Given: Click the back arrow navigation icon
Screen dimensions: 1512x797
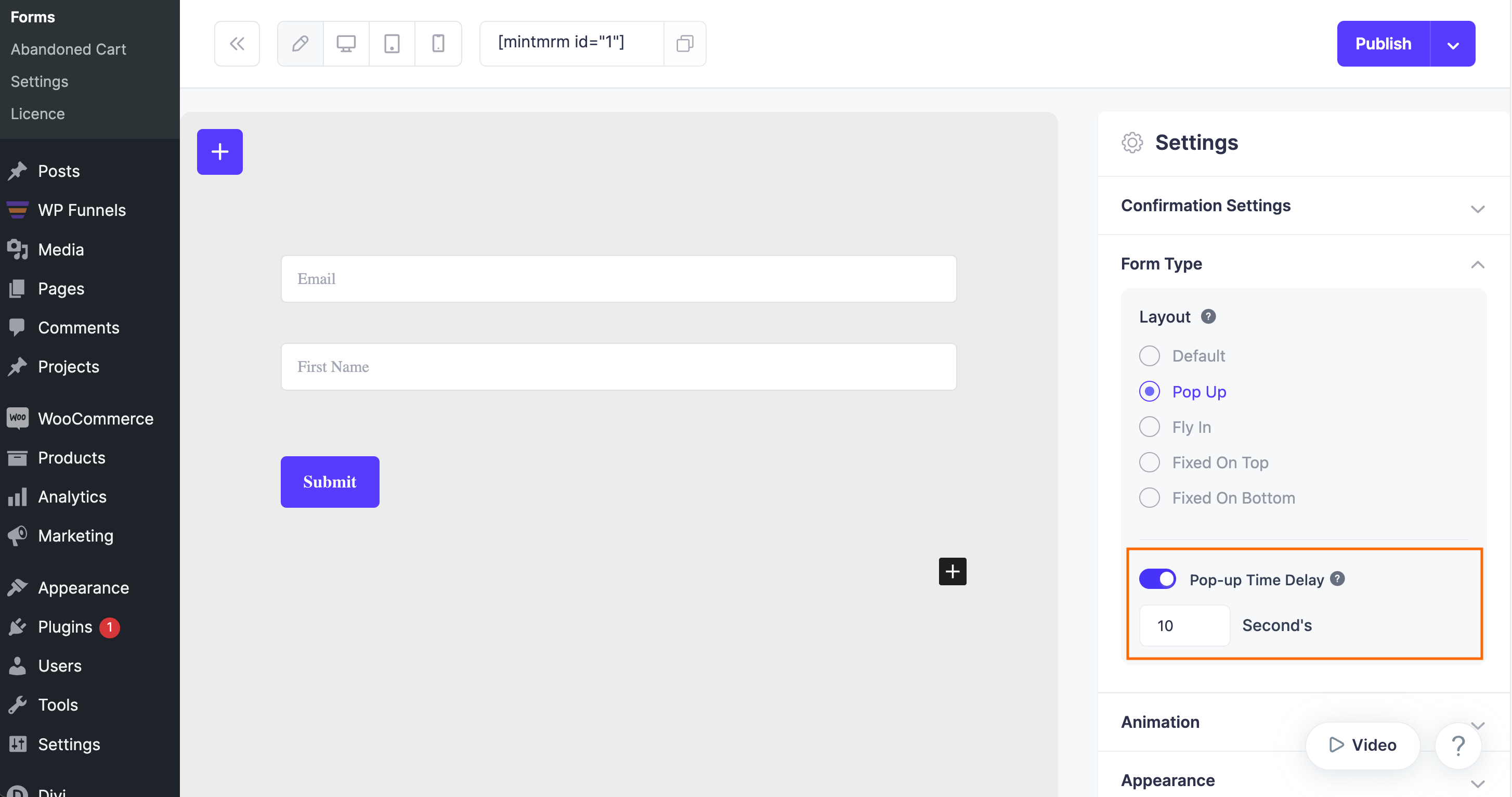Looking at the screenshot, I should (x=237, y=43).
